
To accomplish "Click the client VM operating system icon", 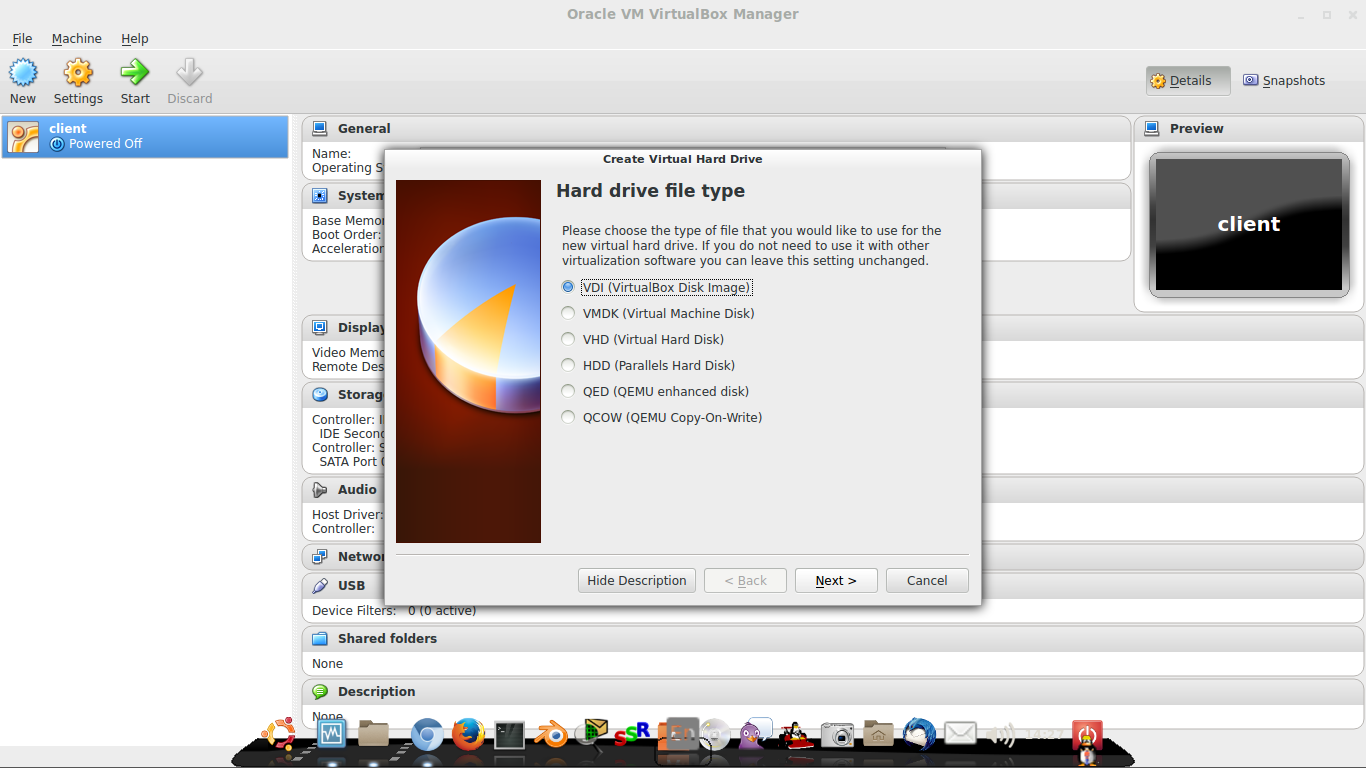I will [x=23, y=137].
